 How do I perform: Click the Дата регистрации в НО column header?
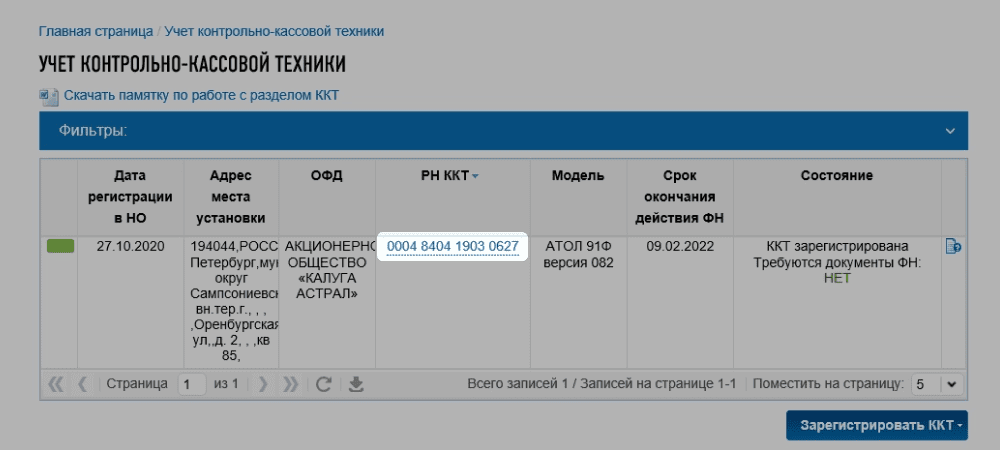coord(130,196)
